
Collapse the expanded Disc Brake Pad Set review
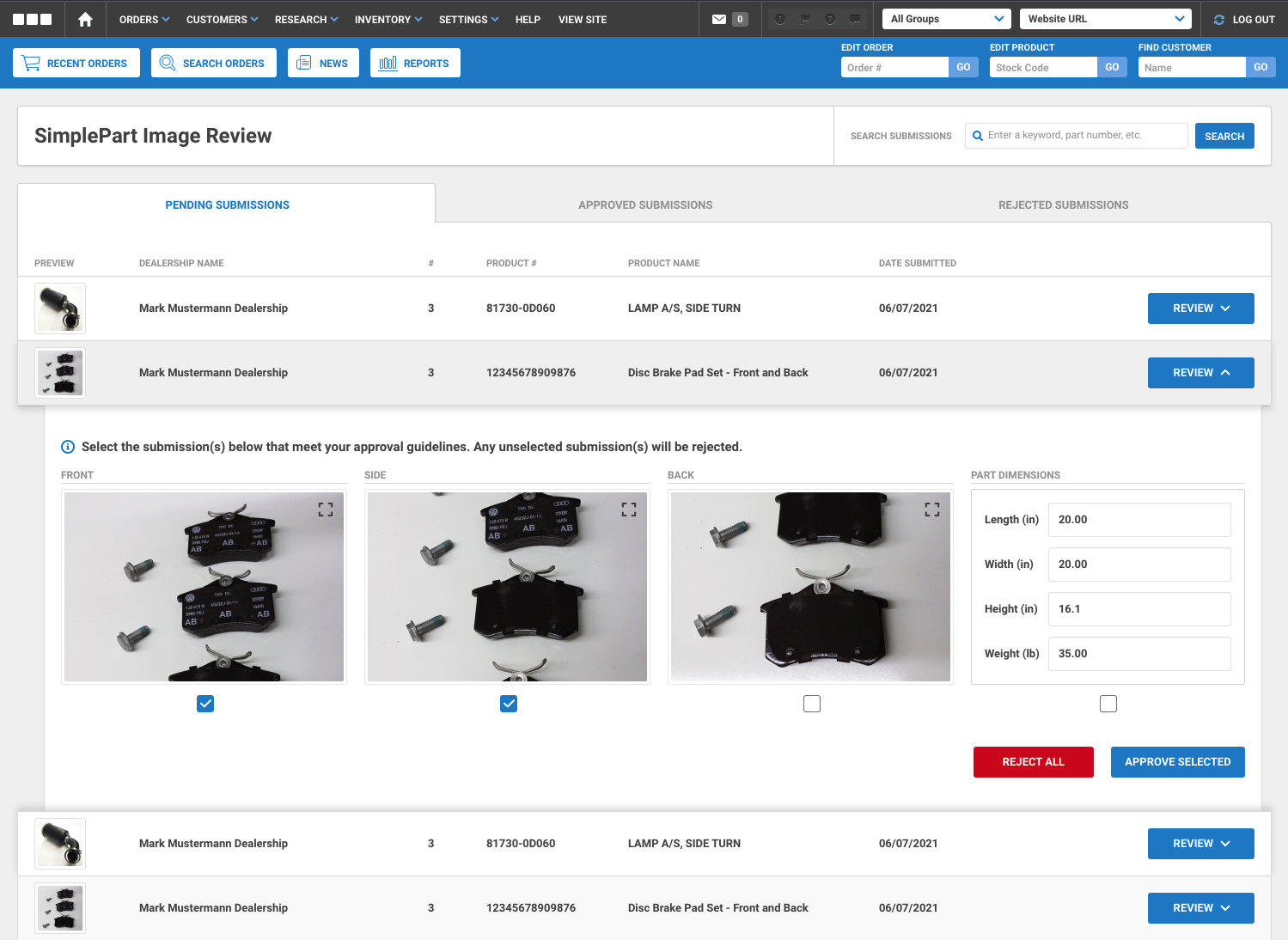click(x=1201, y=373)
